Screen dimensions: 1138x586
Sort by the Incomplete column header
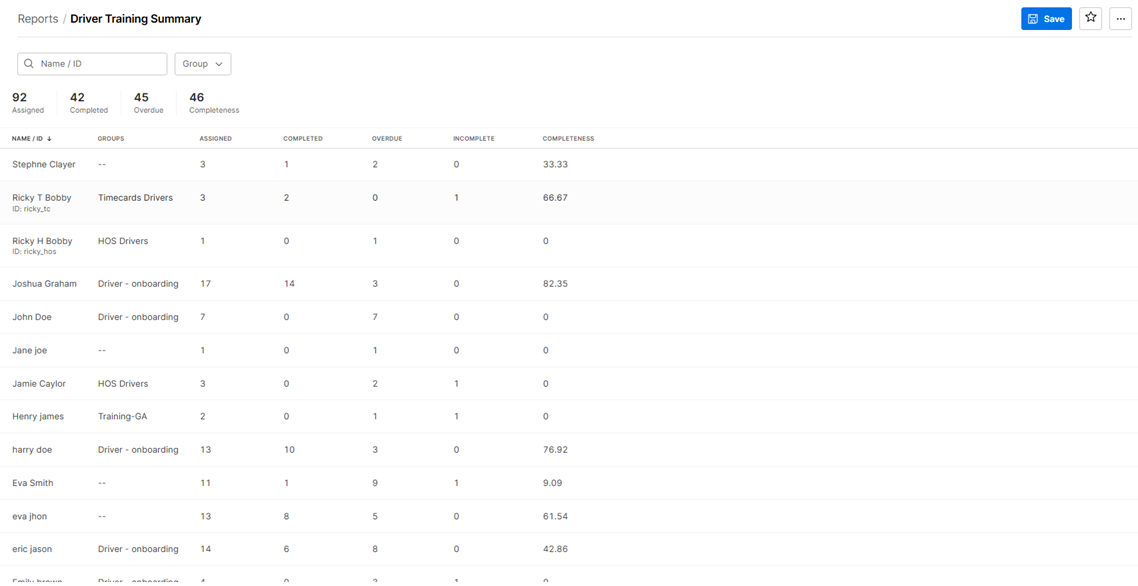[473, 139]
